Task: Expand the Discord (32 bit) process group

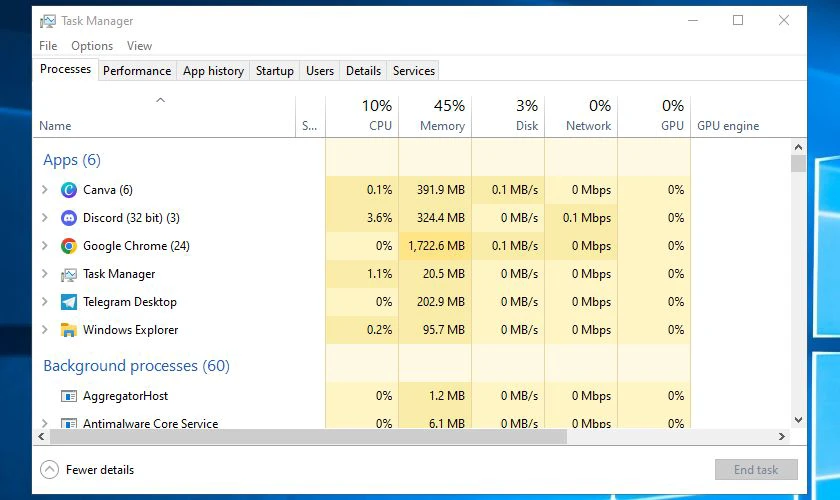Action: point(45,217)
